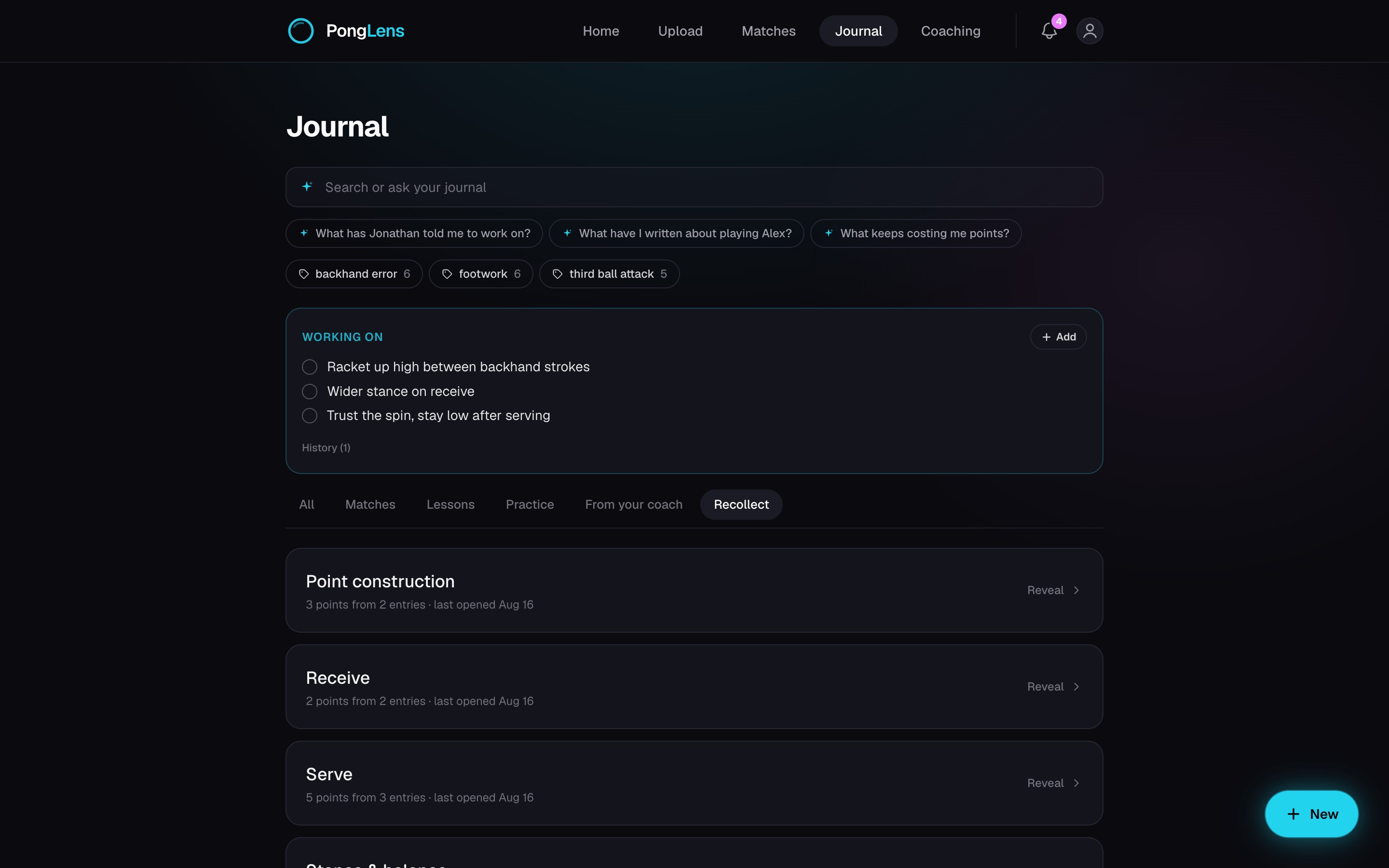Click the Add button in Working On
Screen dimensions: 1389x868
[x=1059, y=337]
